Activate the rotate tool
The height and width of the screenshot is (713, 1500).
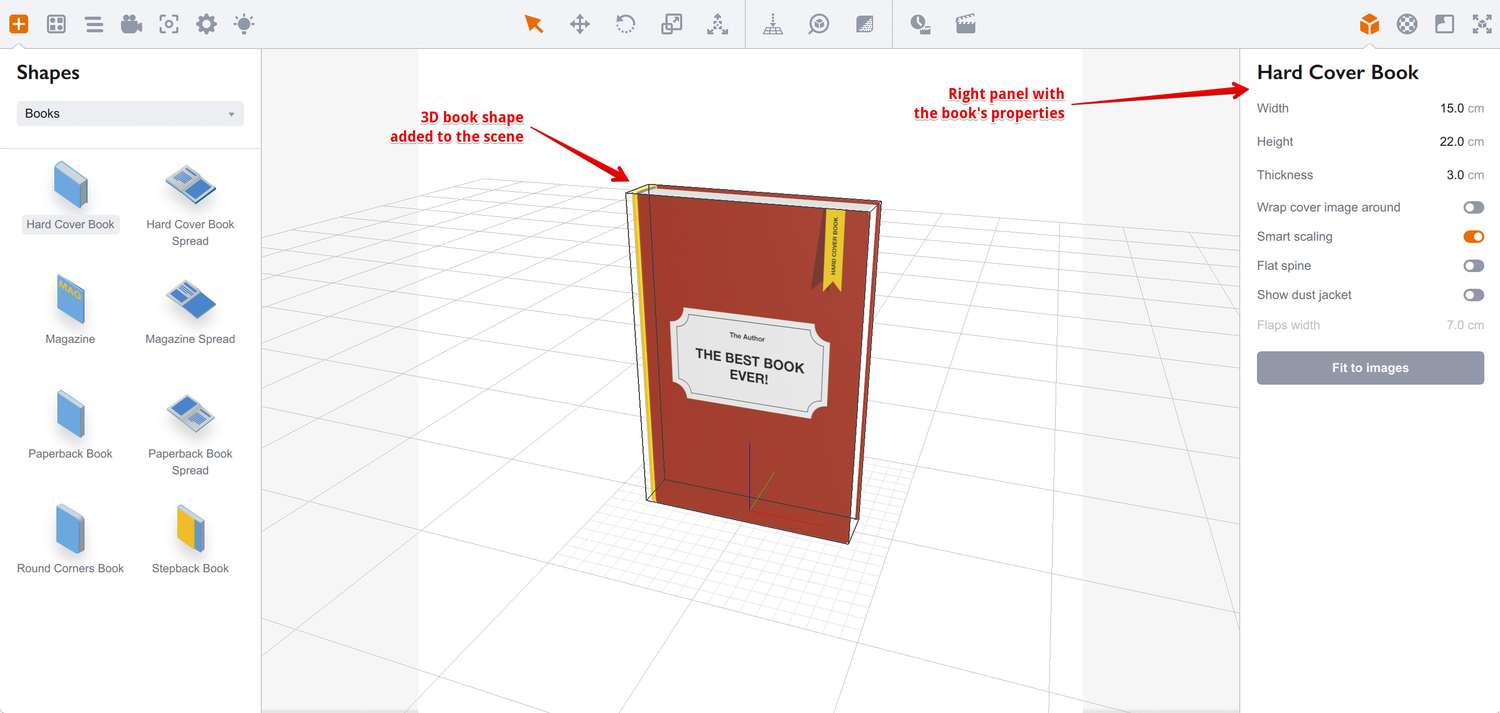point(625,24)
